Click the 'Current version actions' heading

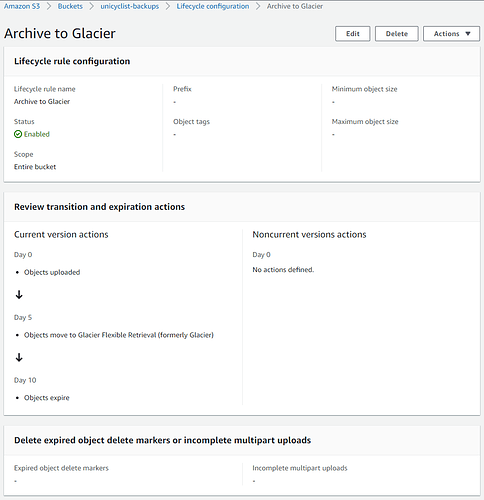pyautogui.click(x=61, y=234)
